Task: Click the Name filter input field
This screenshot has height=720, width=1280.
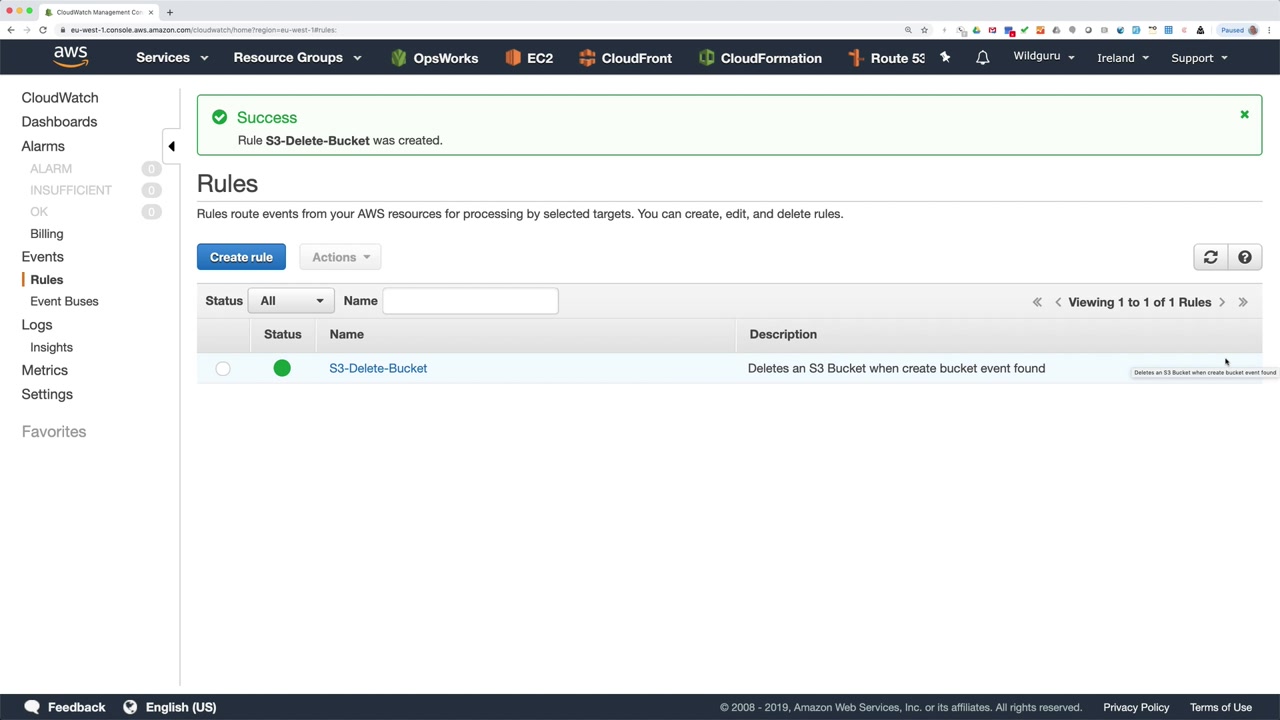Action: pyautogui.click(x=470, y=301)
